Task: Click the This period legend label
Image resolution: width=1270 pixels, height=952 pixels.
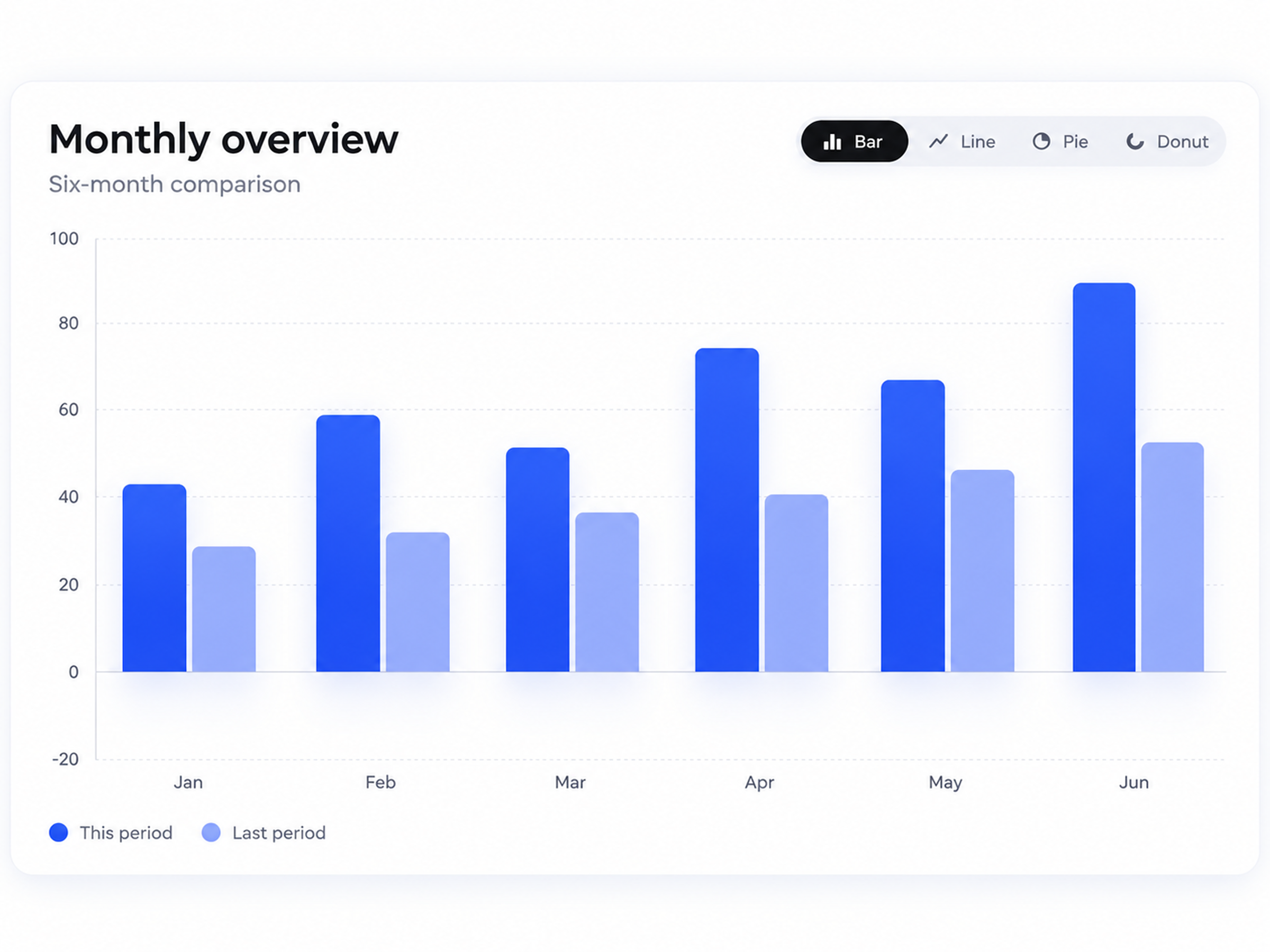Action: (126, 832)
